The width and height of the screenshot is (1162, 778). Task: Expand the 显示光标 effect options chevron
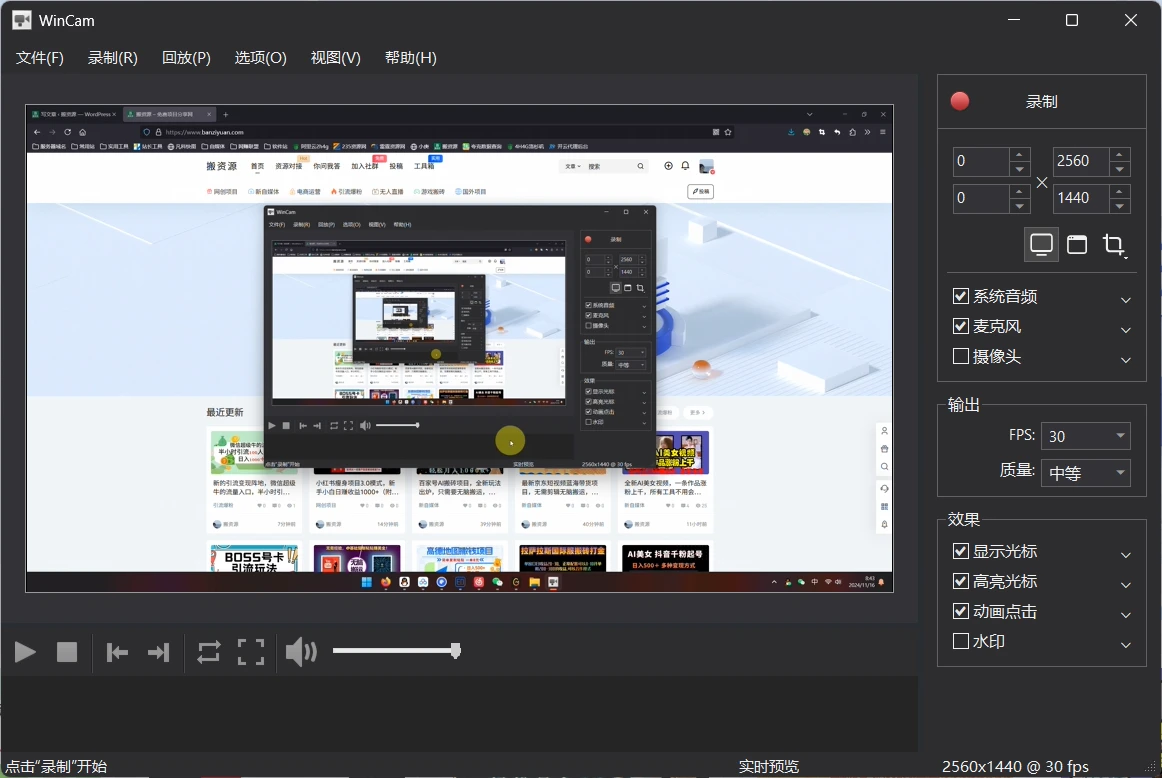point(1125,554)
